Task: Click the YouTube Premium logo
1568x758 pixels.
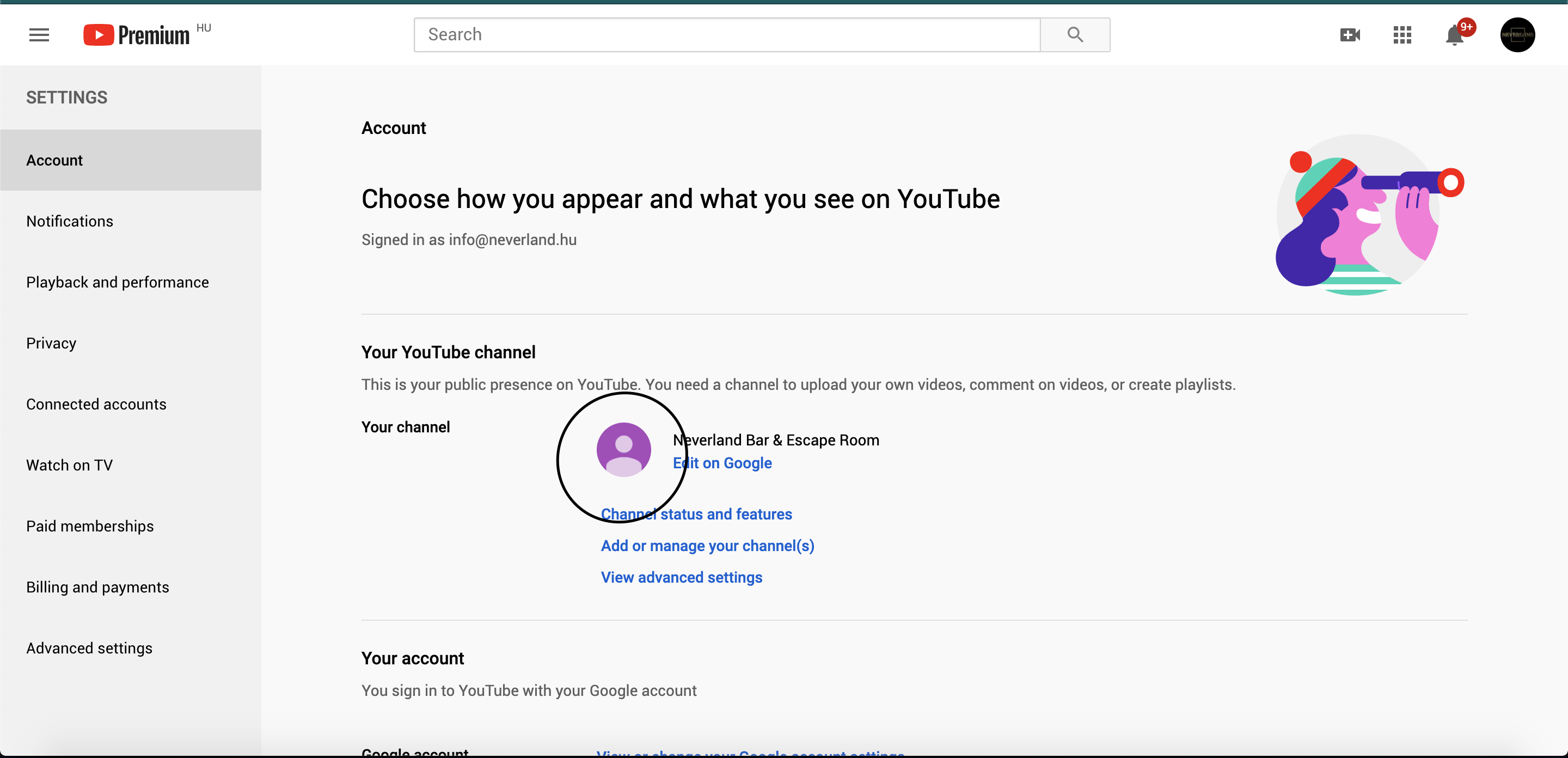Action: click(137, 35)
